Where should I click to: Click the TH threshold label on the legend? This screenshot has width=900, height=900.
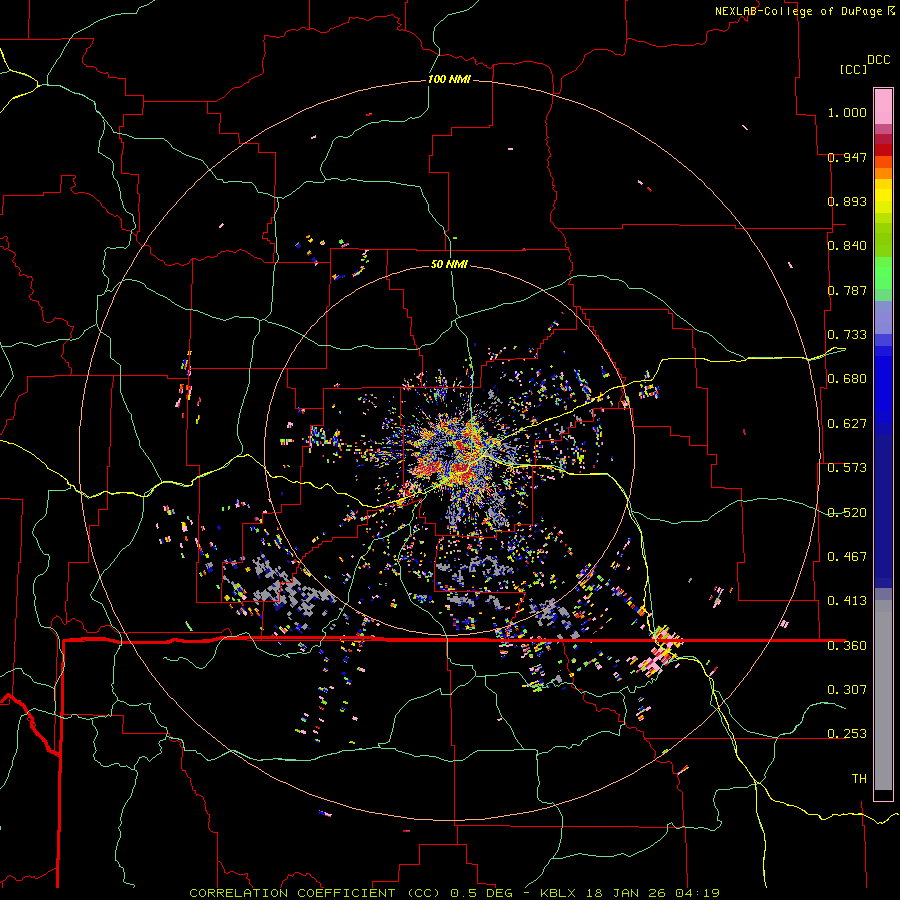859,779
